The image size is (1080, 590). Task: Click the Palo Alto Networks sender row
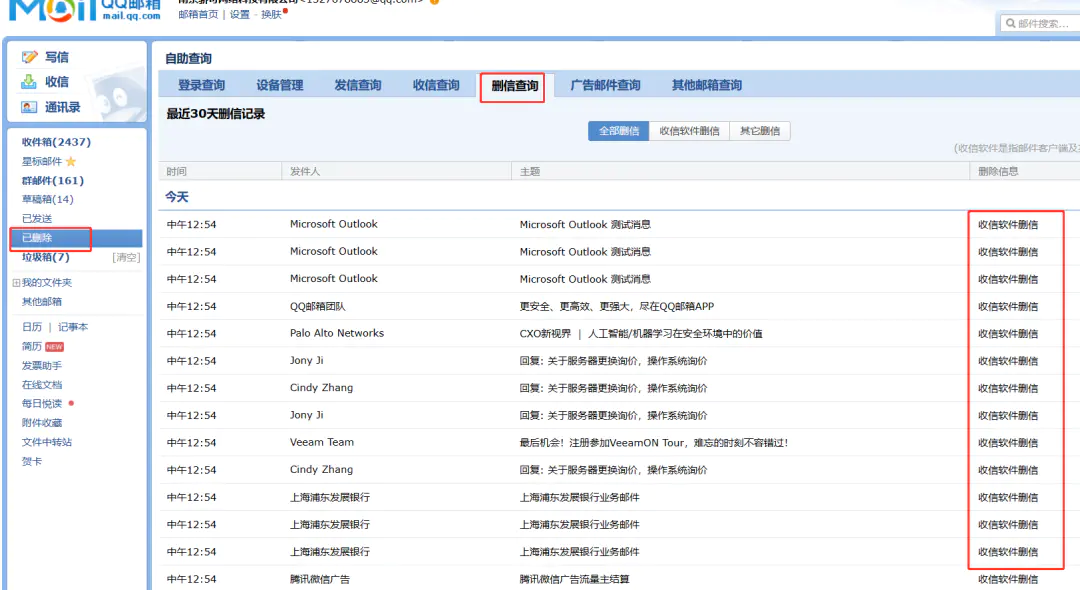(337, 333)
